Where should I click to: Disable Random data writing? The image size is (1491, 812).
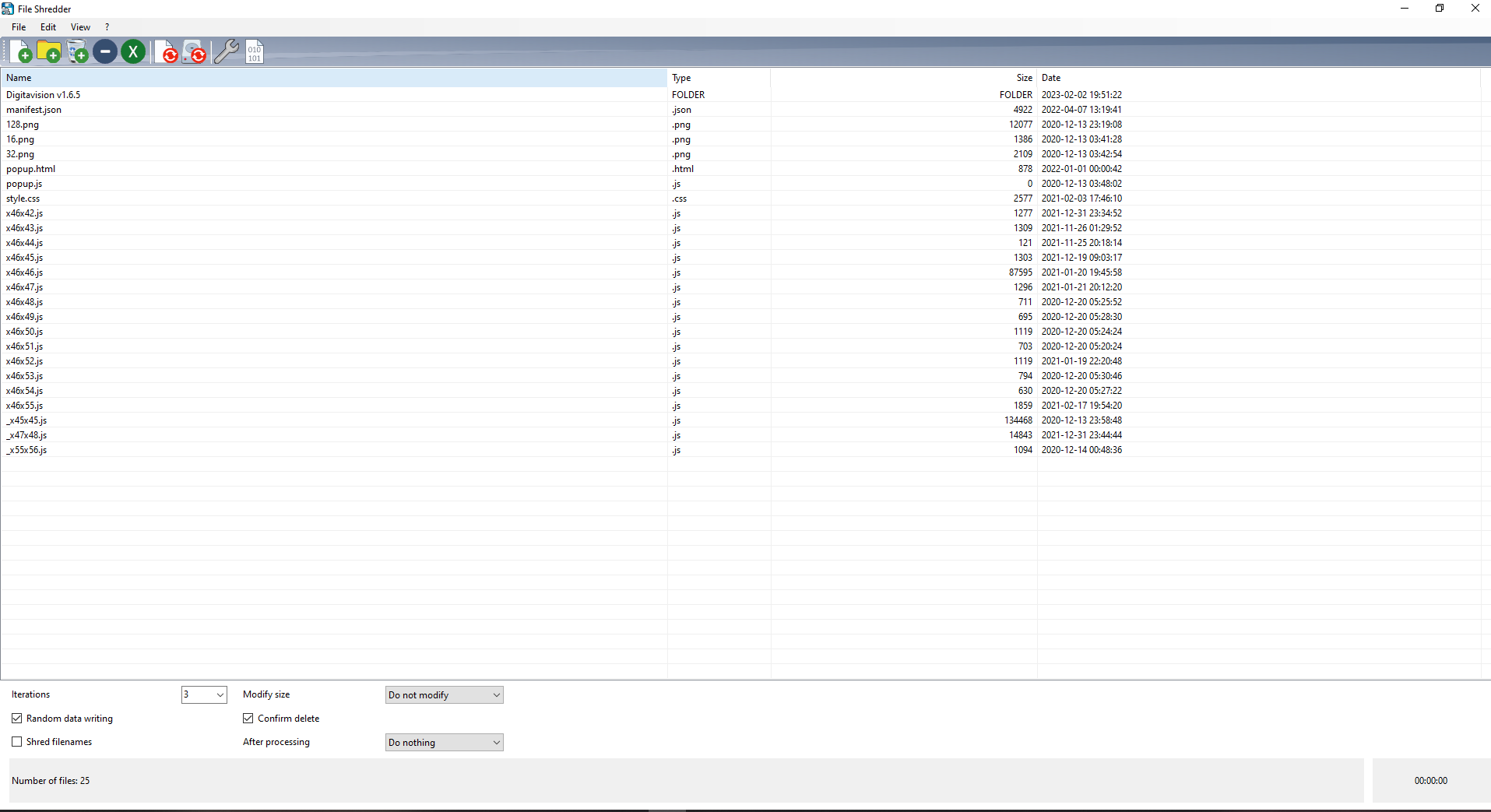[x=16, y=718]
